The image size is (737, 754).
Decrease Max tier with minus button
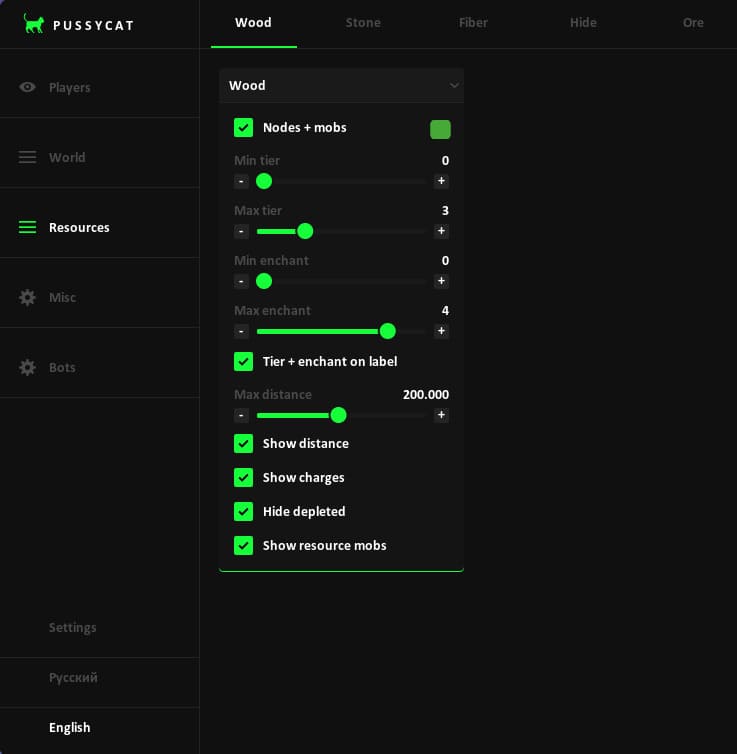click(241, 231)
